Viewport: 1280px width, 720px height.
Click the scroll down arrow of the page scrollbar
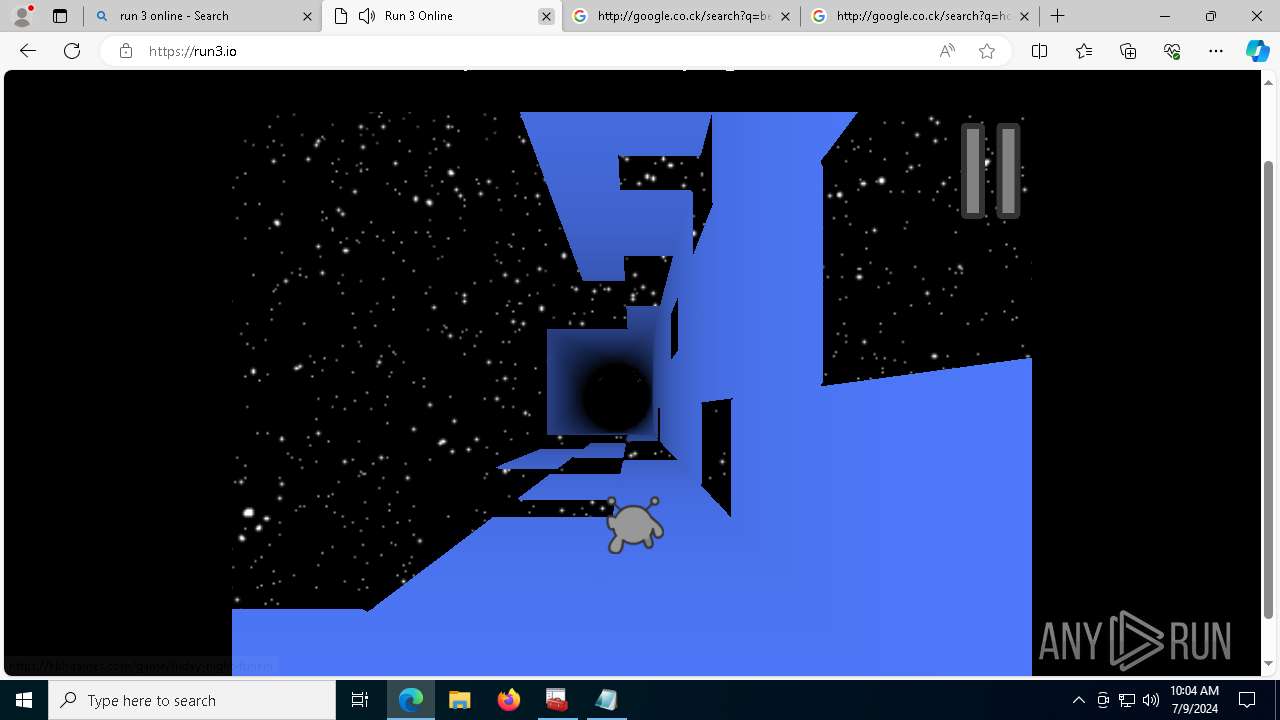[x=1269, y=664]
